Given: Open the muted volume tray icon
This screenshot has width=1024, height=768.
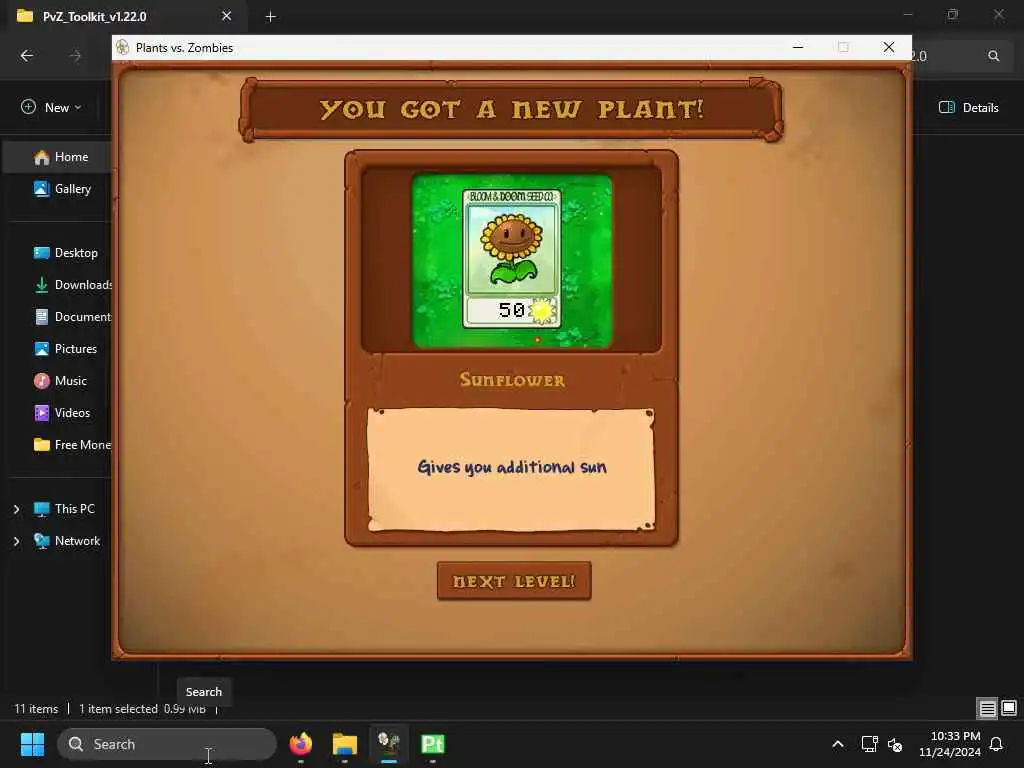Looking at the screenshot, I should (x=895, y=744).
